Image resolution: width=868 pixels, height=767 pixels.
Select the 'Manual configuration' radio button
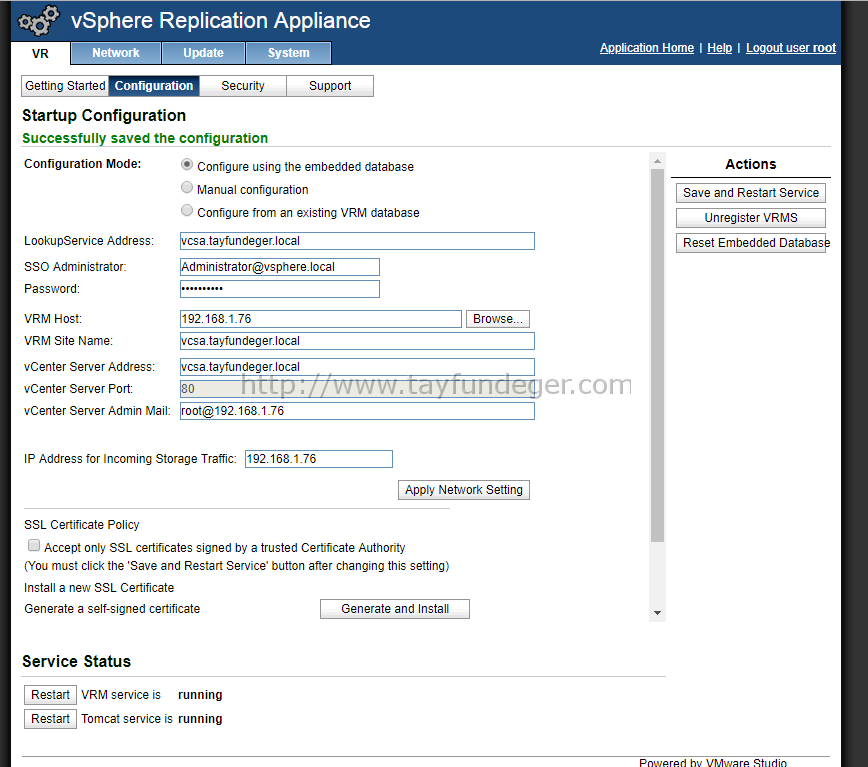187,188
